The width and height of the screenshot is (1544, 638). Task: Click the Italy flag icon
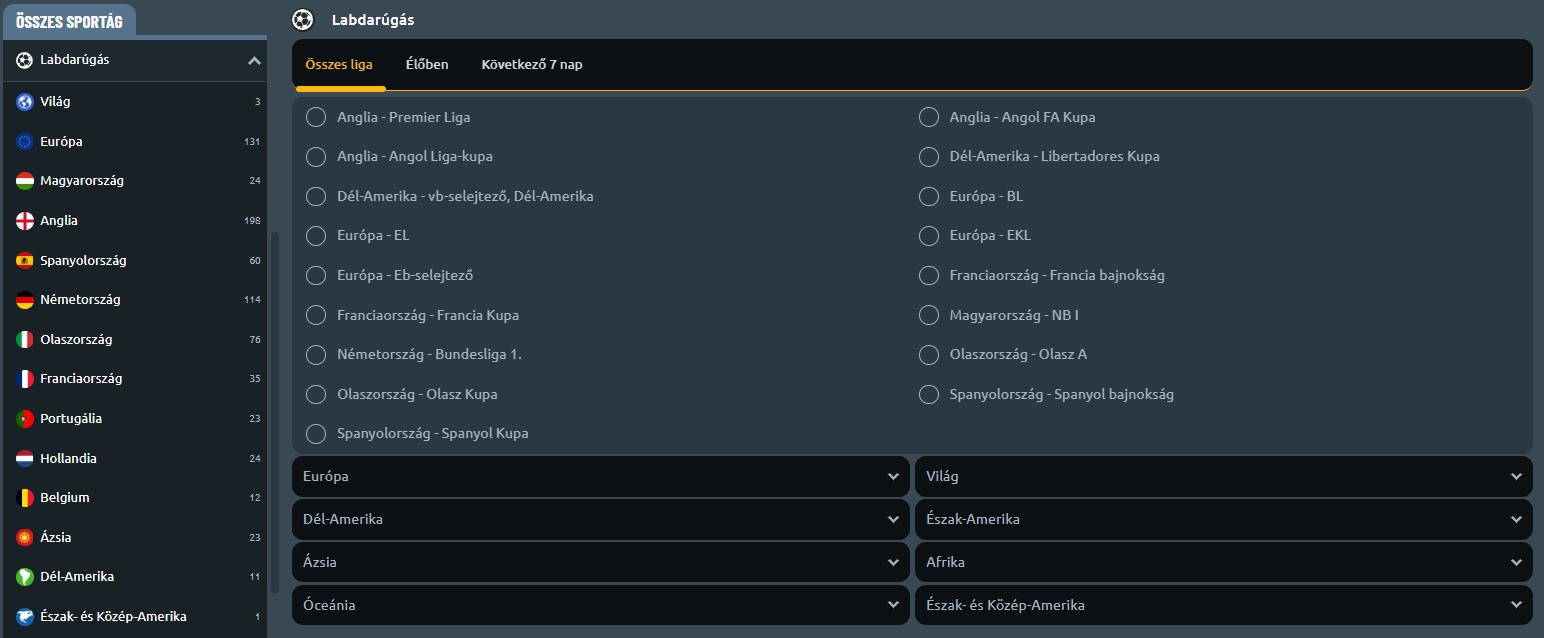(x=25, y=340)
